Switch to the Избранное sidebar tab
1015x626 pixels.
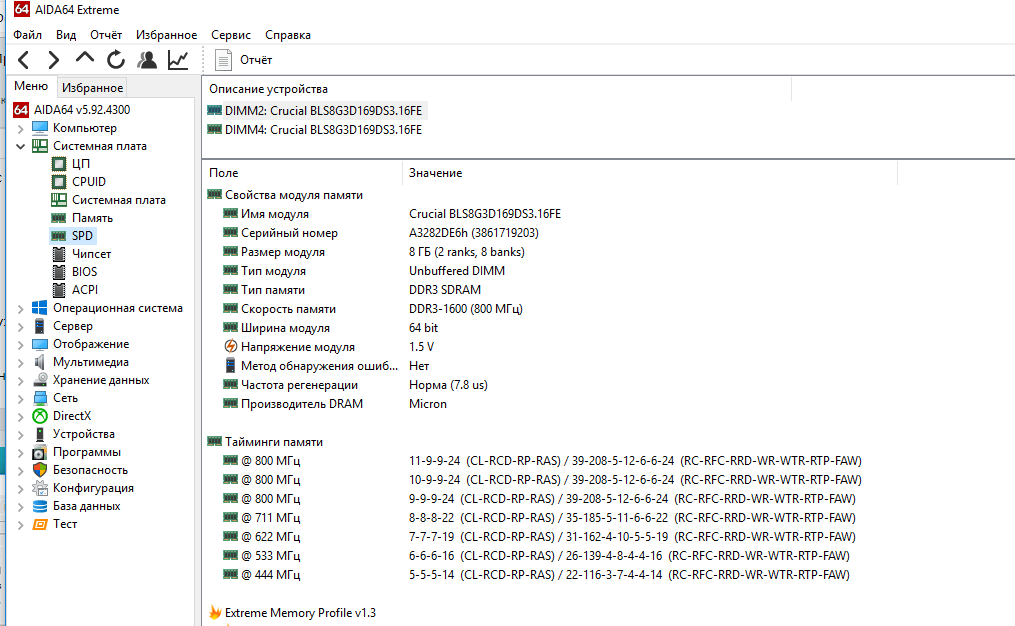(92, 87)
